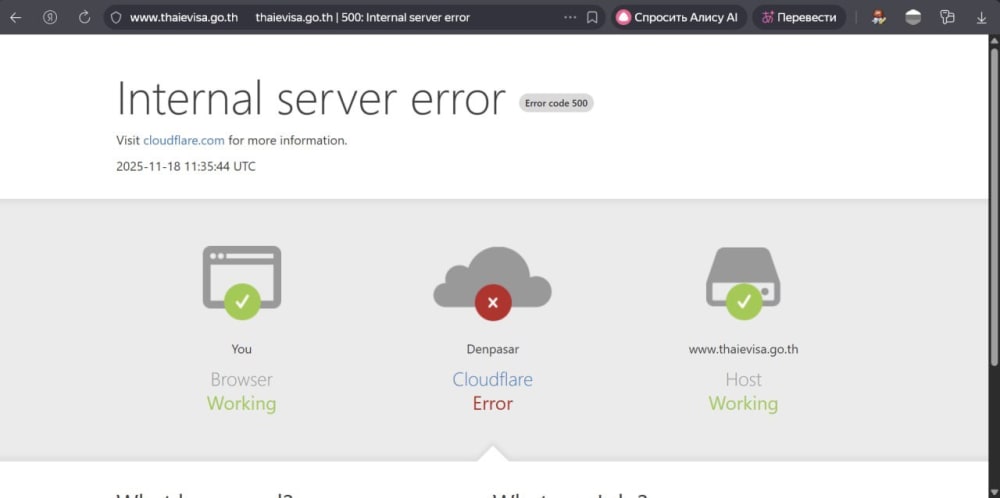Click the Host label
This screenshot has height=498, width=1000.
coord(744,379)
